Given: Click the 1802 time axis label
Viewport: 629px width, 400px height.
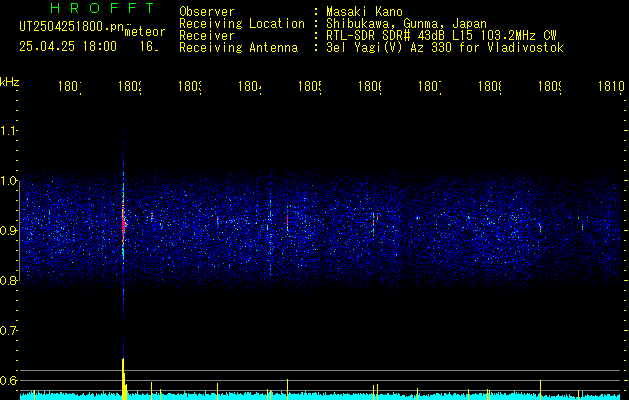Looking at the screenshot, I should (x=130, y=86).
